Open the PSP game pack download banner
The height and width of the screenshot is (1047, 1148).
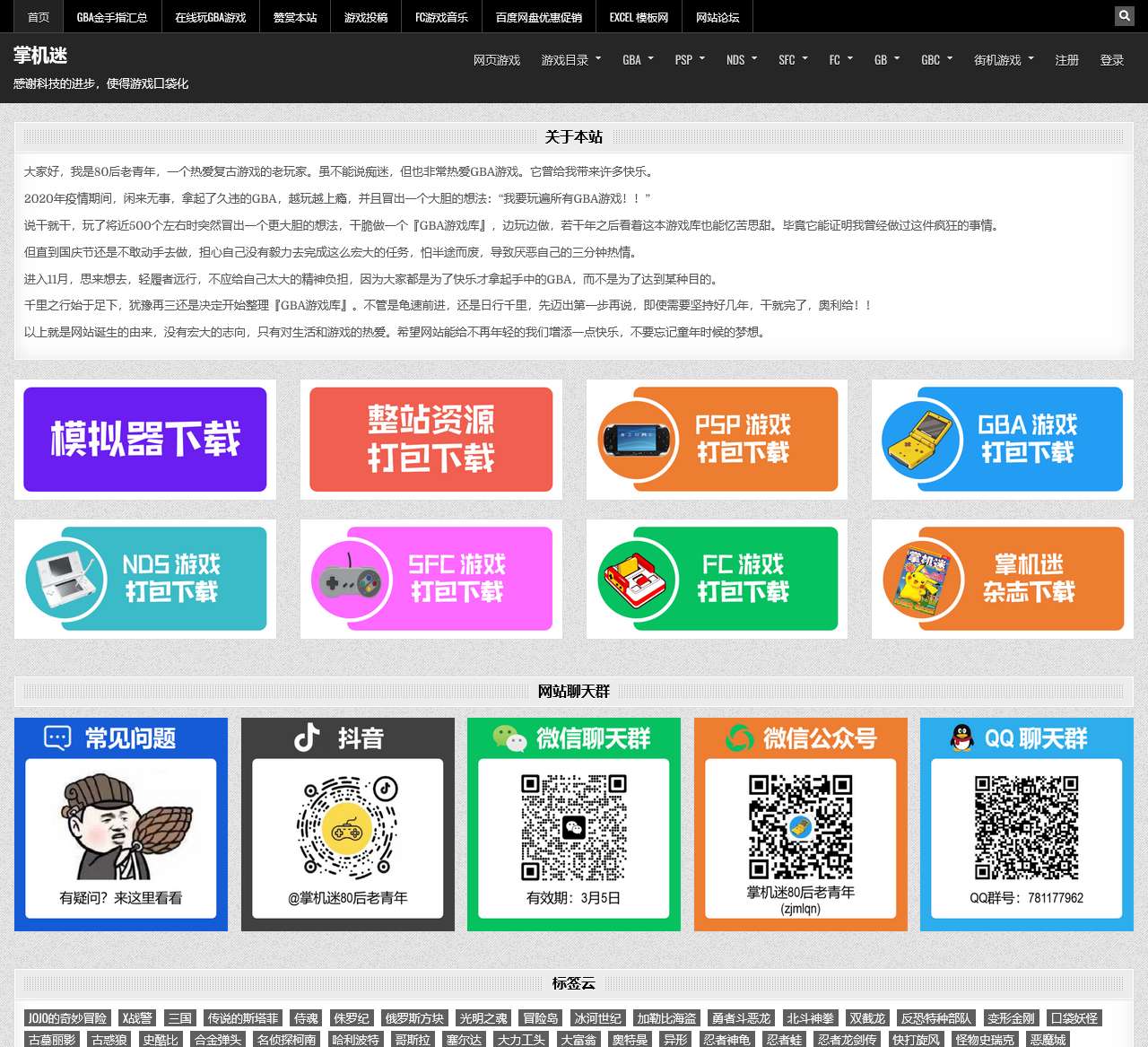(717, 440)
